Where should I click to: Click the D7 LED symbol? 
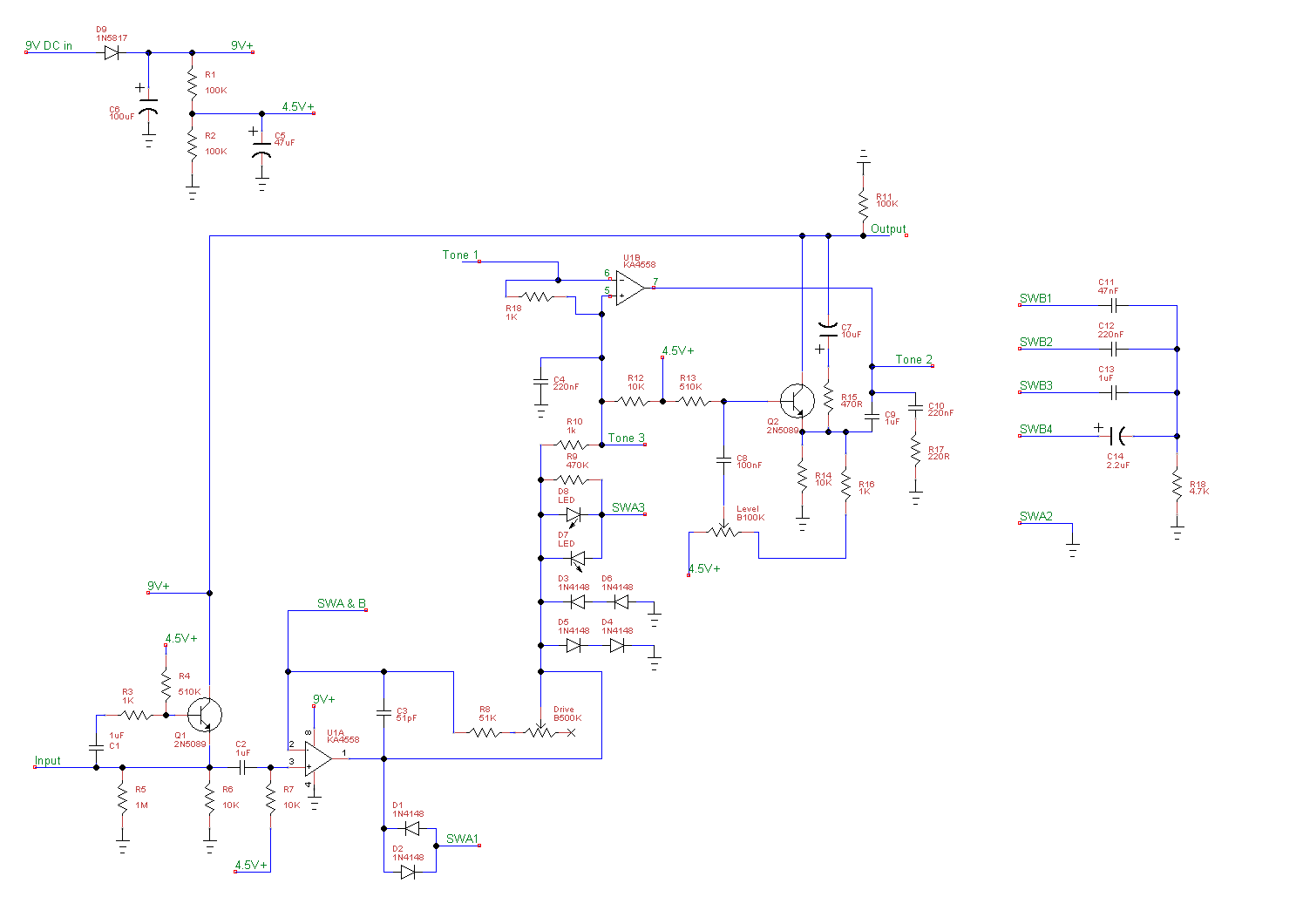tap(577, 559)
